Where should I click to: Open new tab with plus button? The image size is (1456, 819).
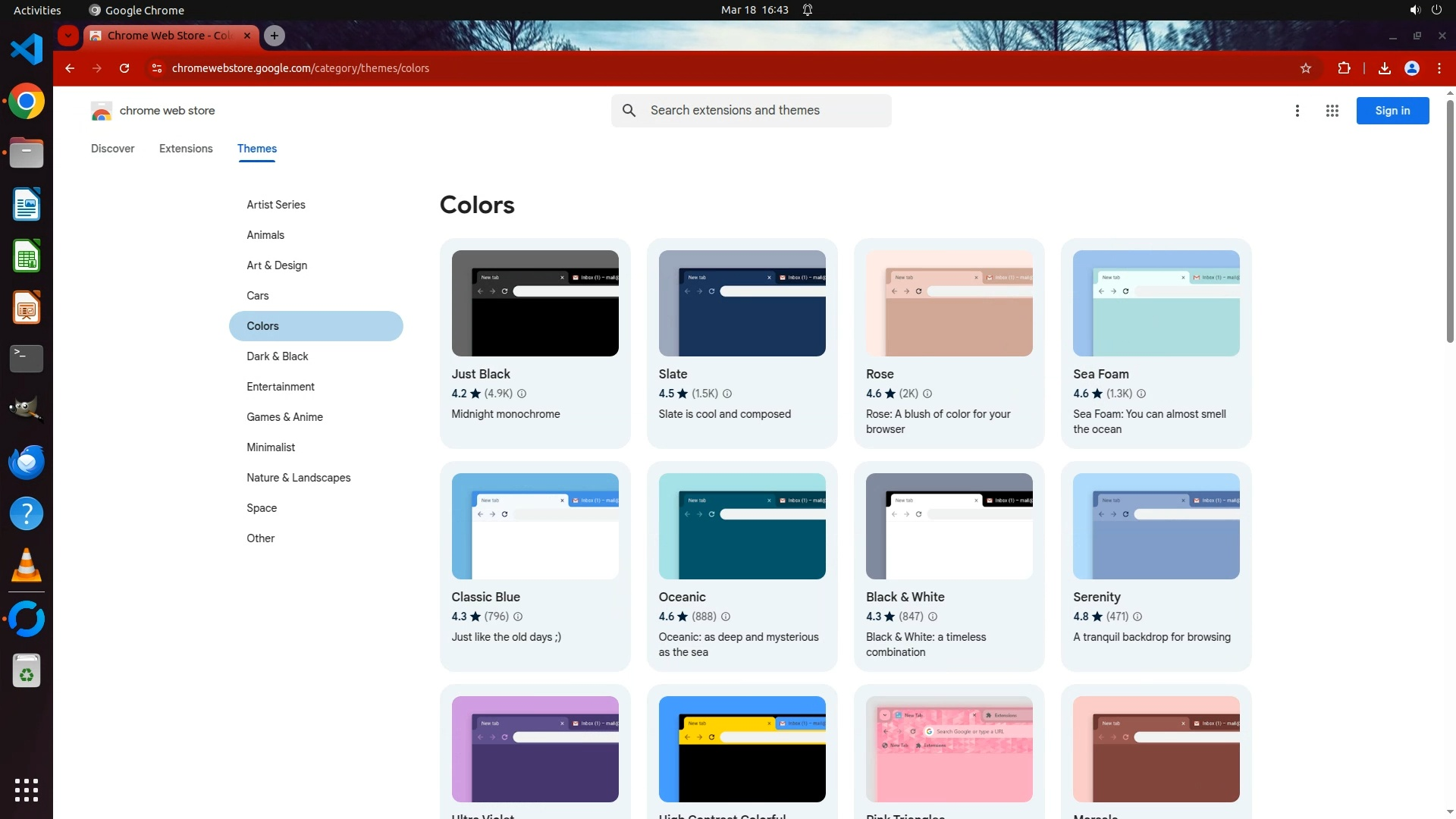[x=275, y=36]
